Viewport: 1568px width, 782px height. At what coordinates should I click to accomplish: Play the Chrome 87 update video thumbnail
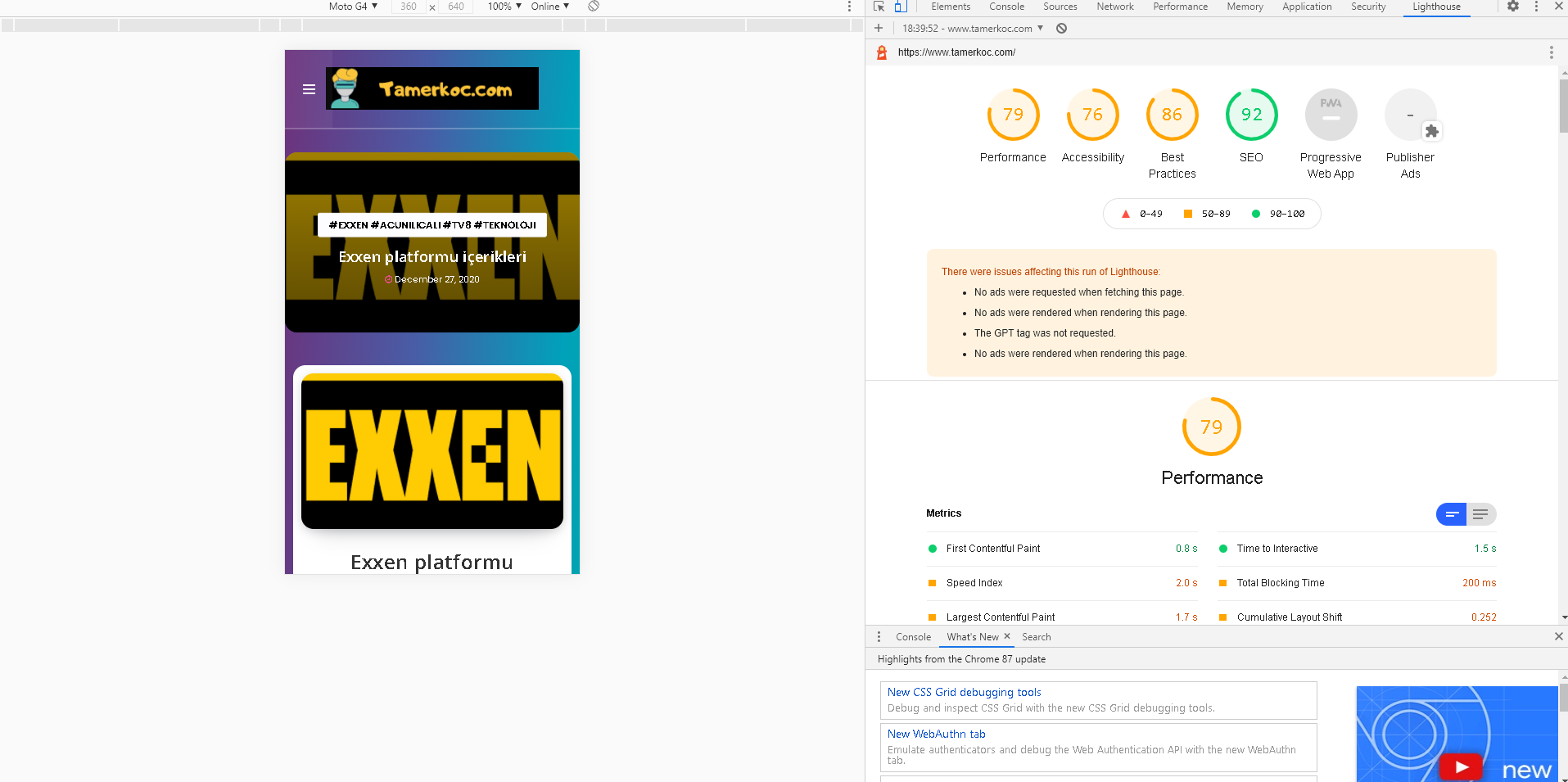pyautogui.click(x=1461, y=766)
